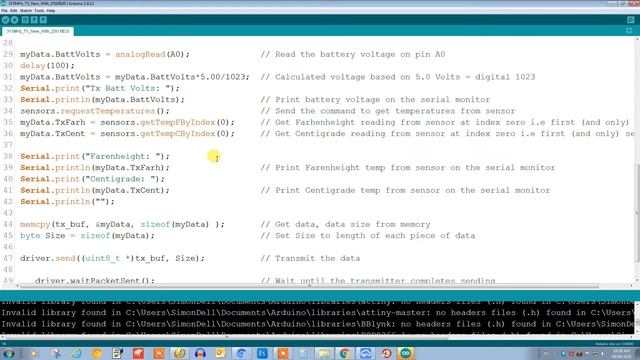The width and height of the screenshot is (640, 360).
Task: Click 'delay(100);' on line 30
Action: [x=47, y=66]
